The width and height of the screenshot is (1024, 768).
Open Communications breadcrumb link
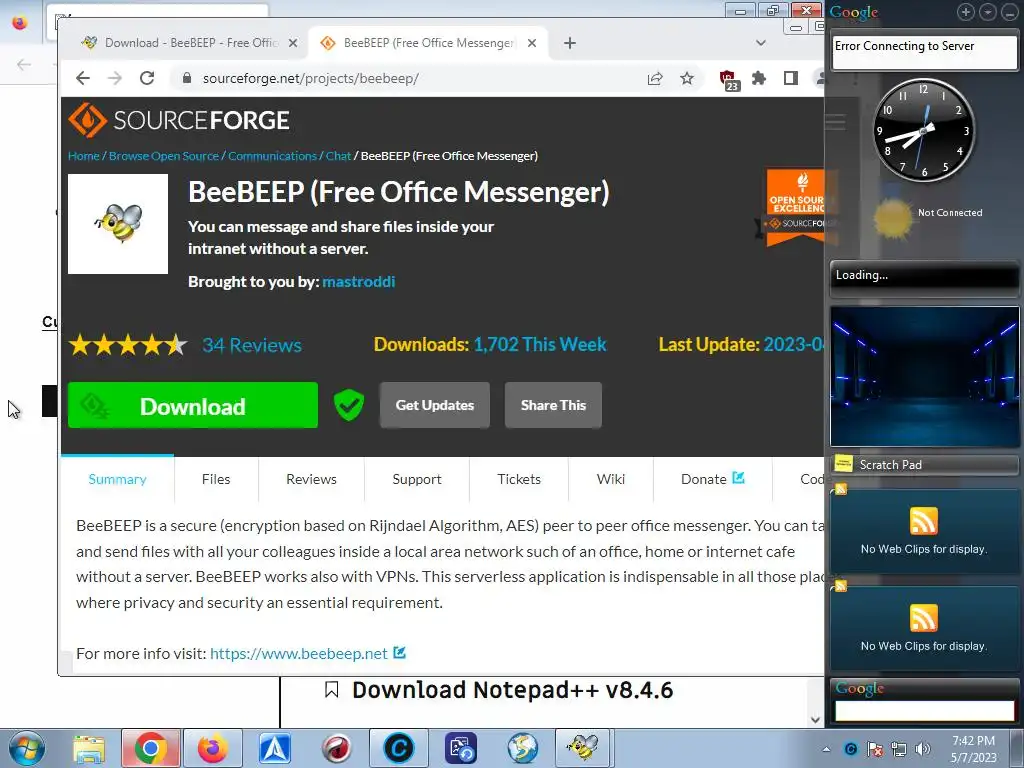(x=272, y=156)
